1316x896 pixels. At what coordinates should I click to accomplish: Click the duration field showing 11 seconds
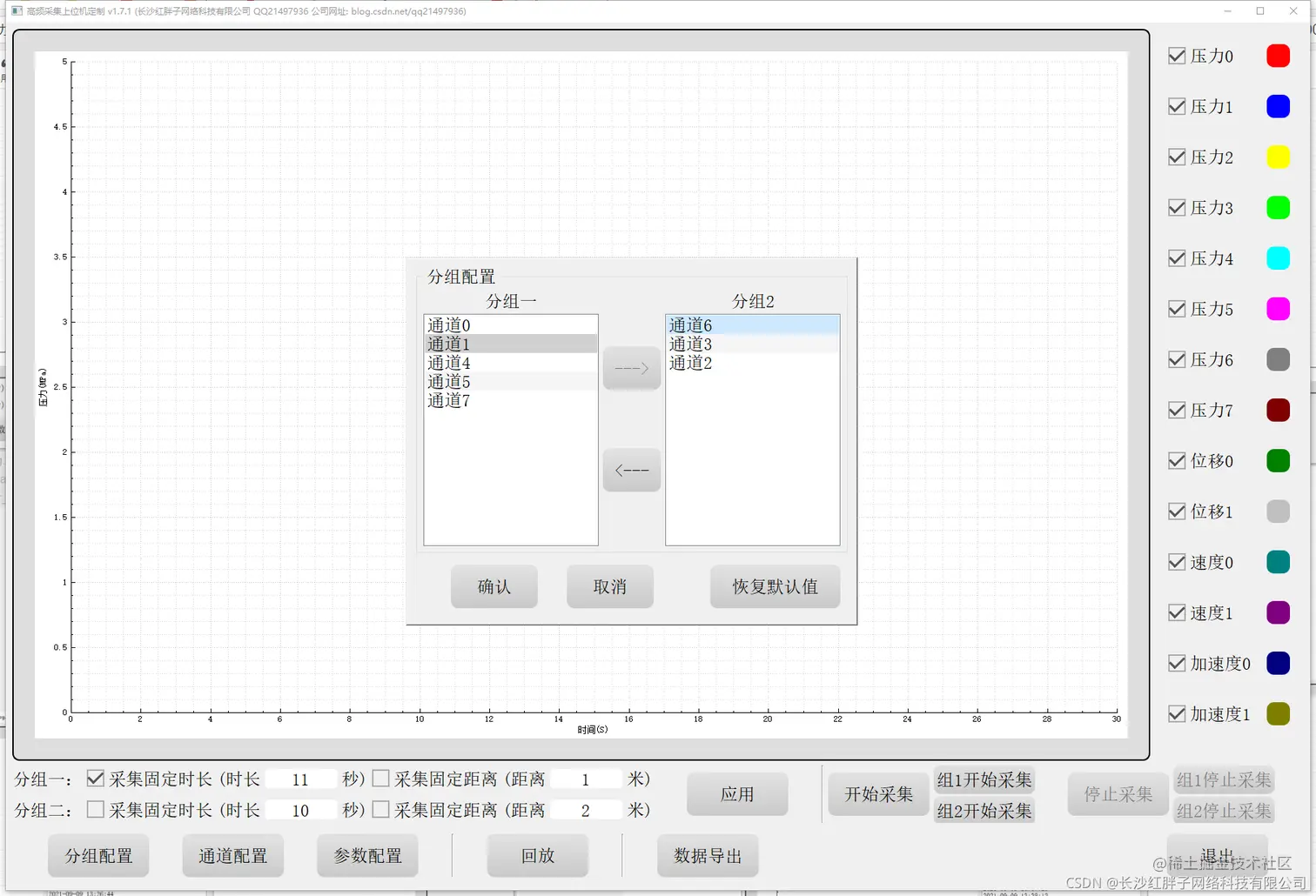[x=300, y=778]
